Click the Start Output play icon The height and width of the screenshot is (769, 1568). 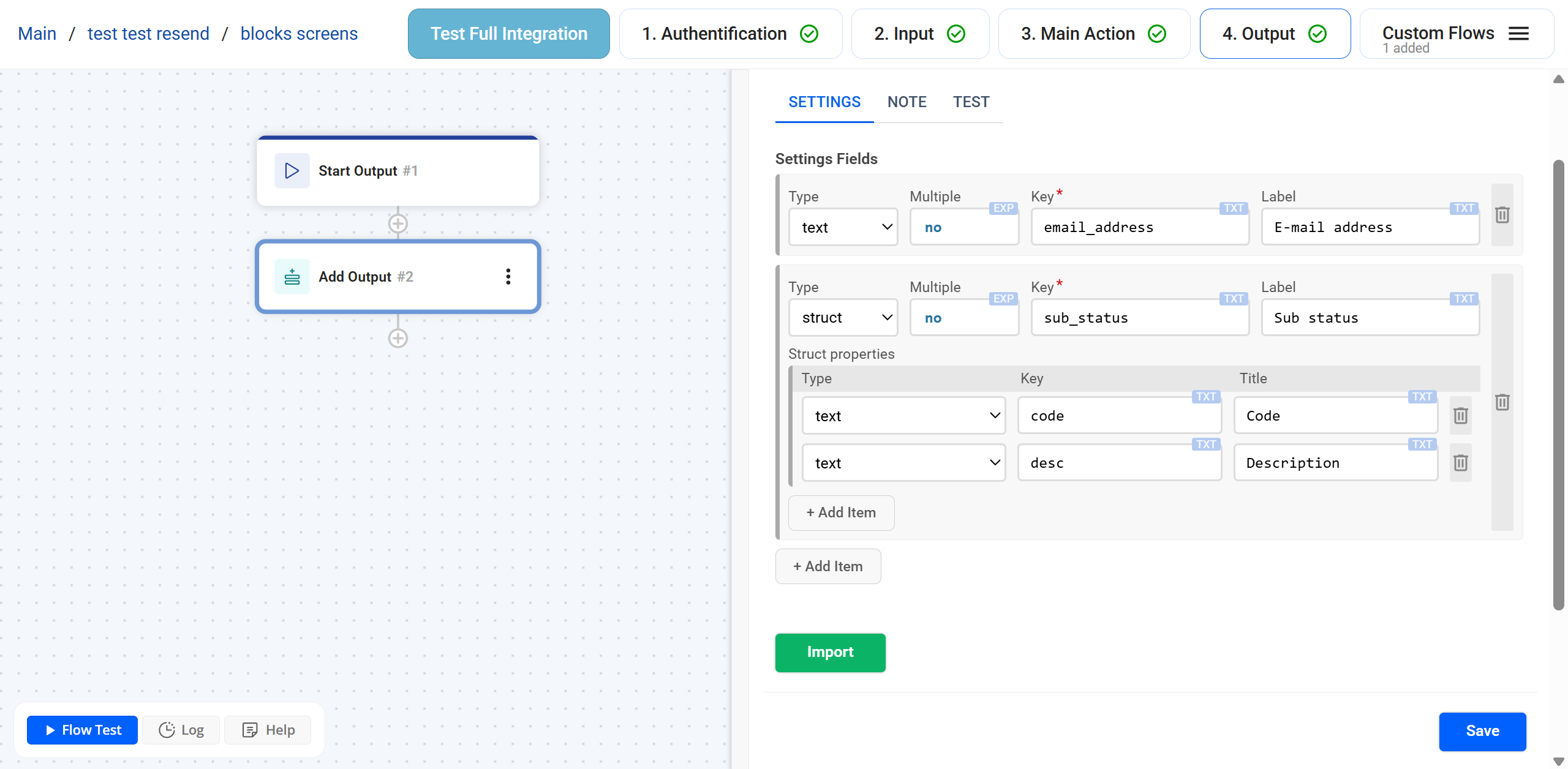coord(292,171)
